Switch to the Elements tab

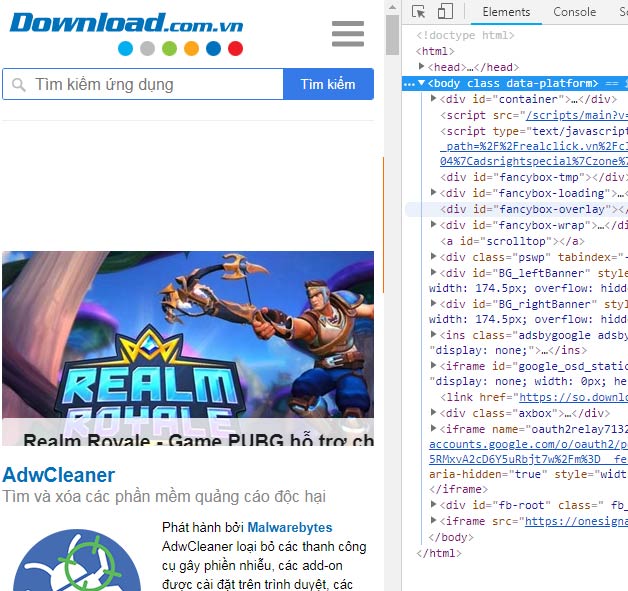click(x=506, y=12)
